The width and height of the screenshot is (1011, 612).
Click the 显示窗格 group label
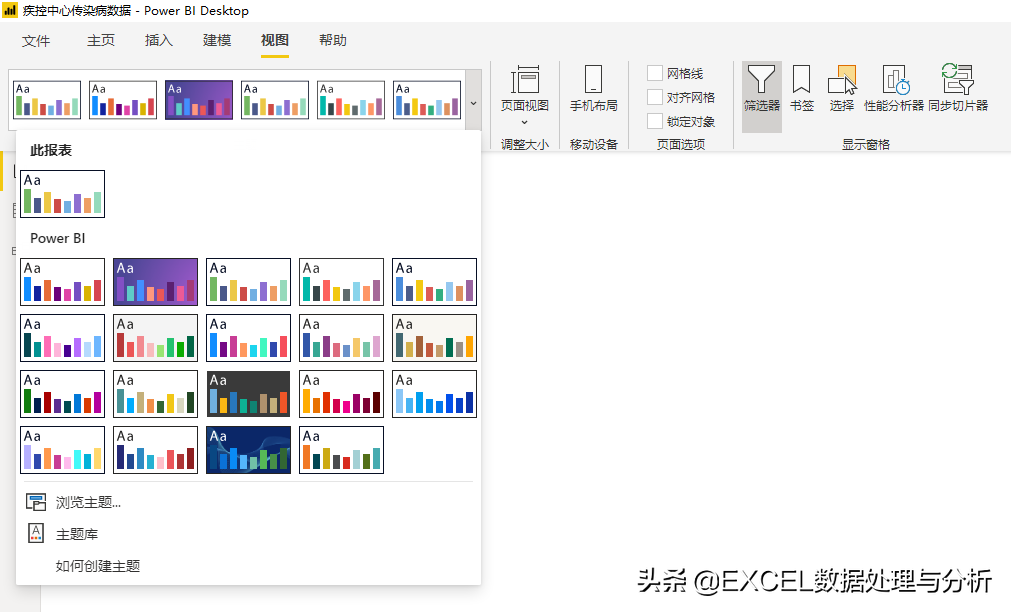coord(866,144)
